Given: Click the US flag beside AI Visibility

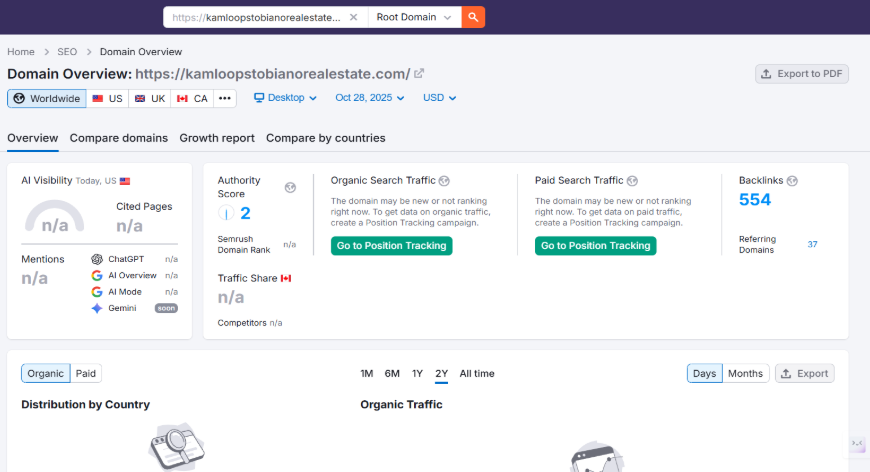Looking at the screenshot, I should pyautogui.click(x=125, y=181).
